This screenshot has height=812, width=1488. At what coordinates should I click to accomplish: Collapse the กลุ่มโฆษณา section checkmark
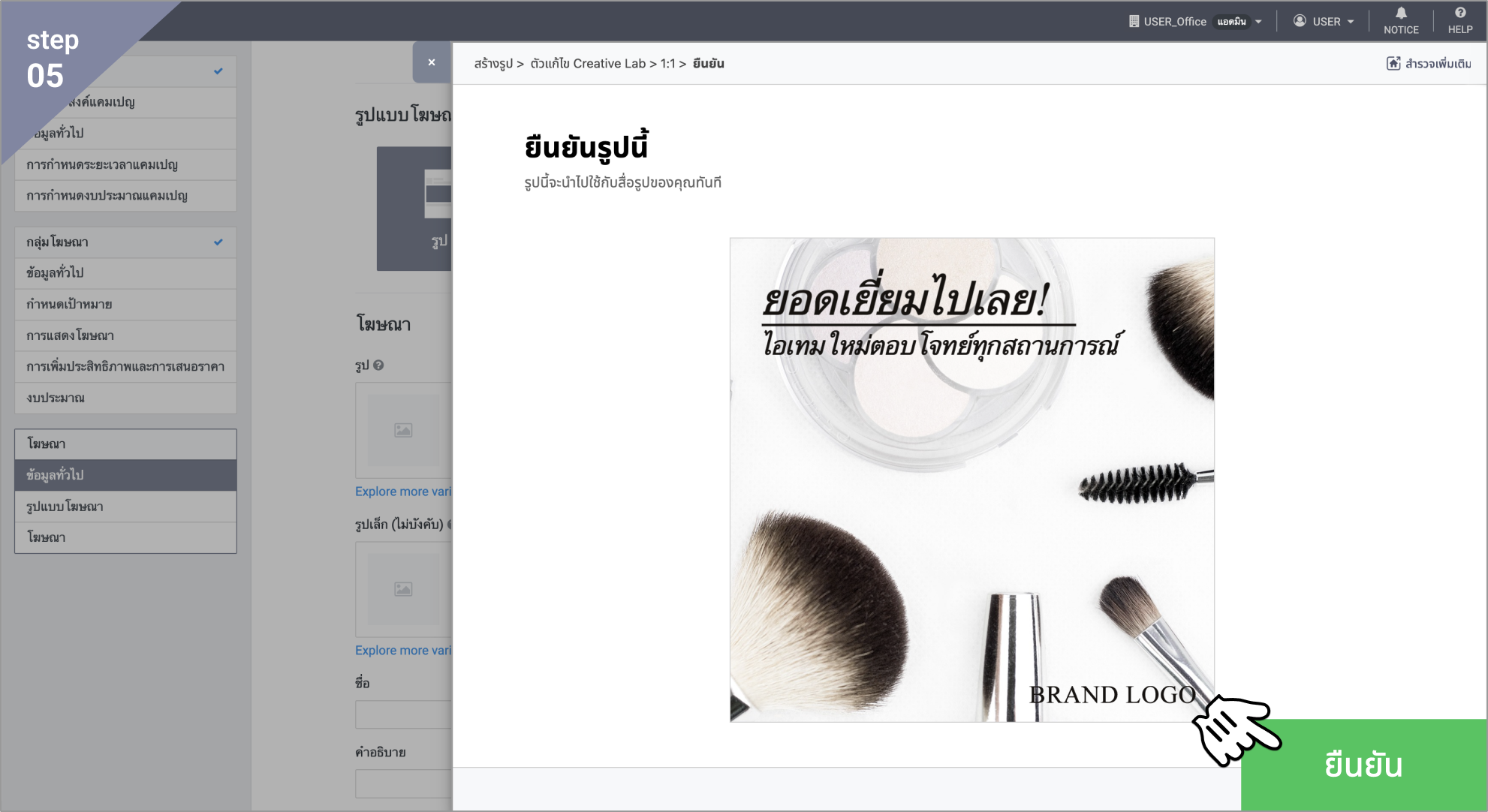click(x=218, y=242)
